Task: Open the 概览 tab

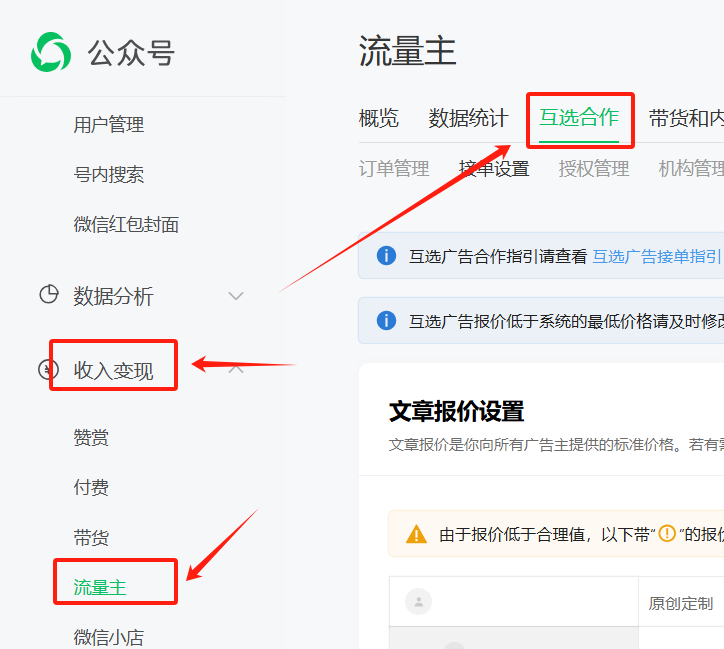Action: 379,118
